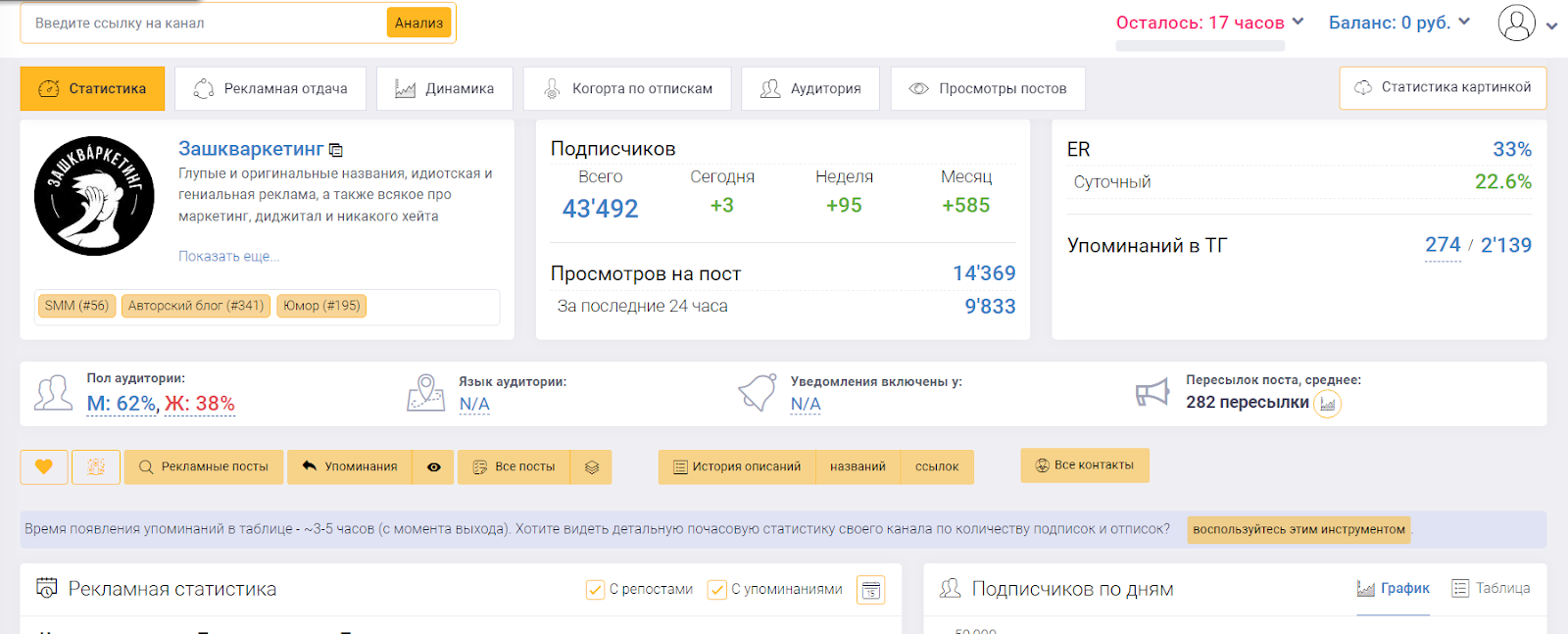Click the copy icon beside Зашкваркетинг
Viewport: 1568px width, 634px height.
point(336,150)
